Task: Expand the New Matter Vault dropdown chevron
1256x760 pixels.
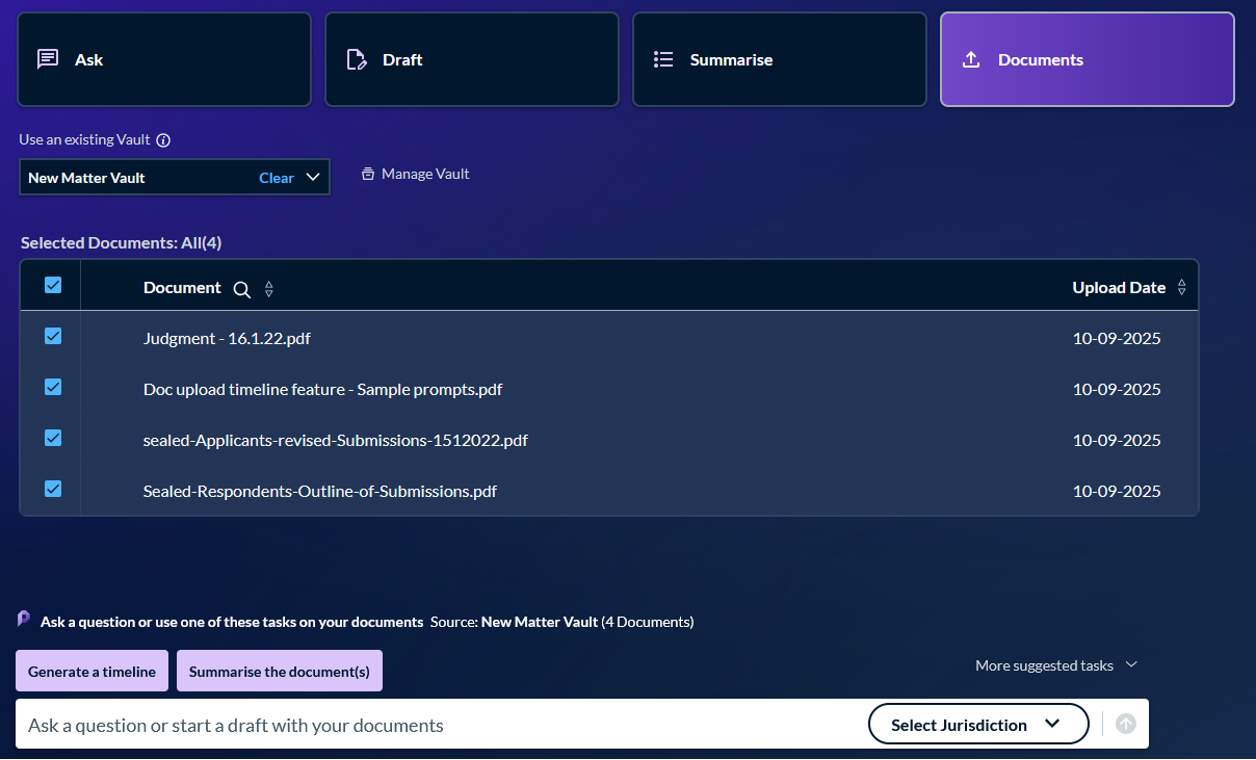Action: 313,177
